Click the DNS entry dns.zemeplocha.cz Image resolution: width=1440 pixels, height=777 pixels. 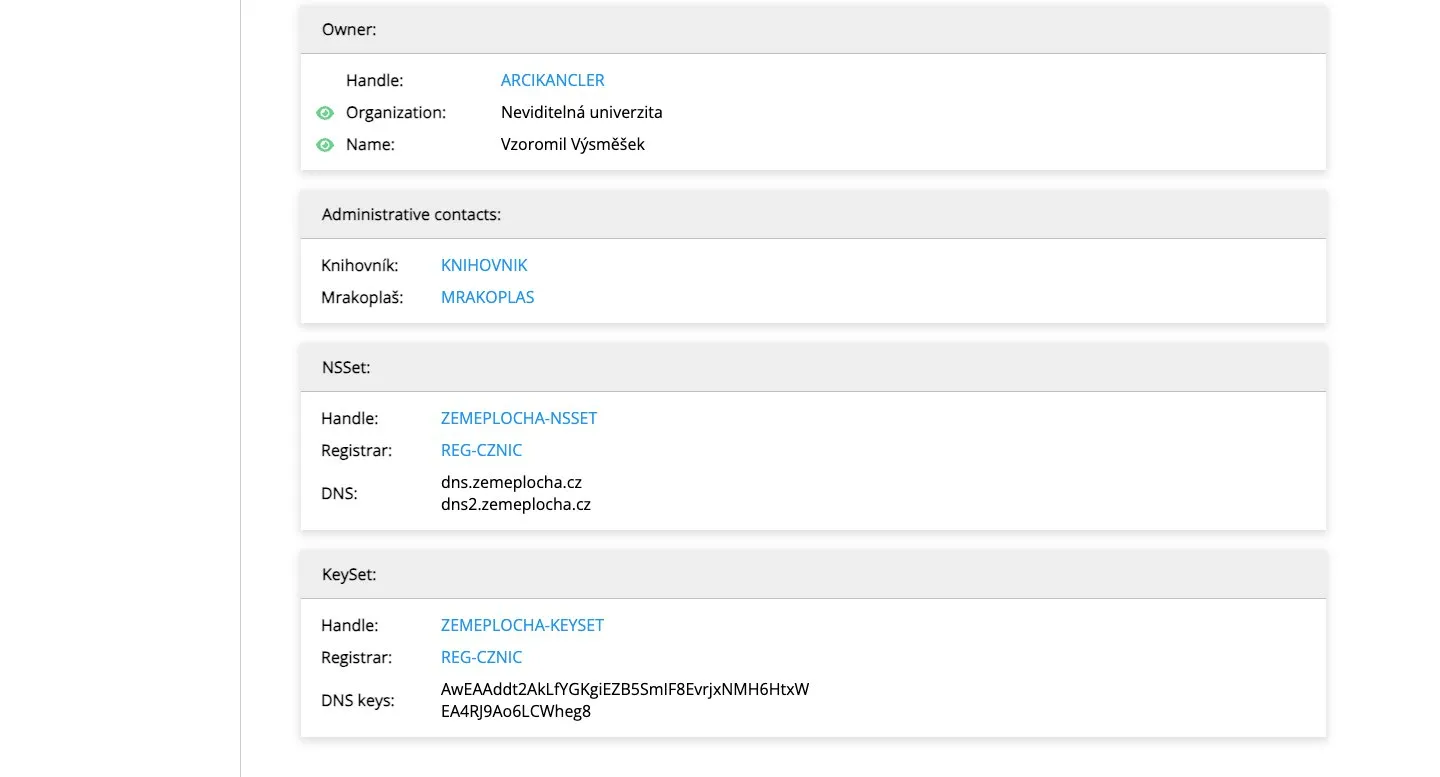pos(512,482)
